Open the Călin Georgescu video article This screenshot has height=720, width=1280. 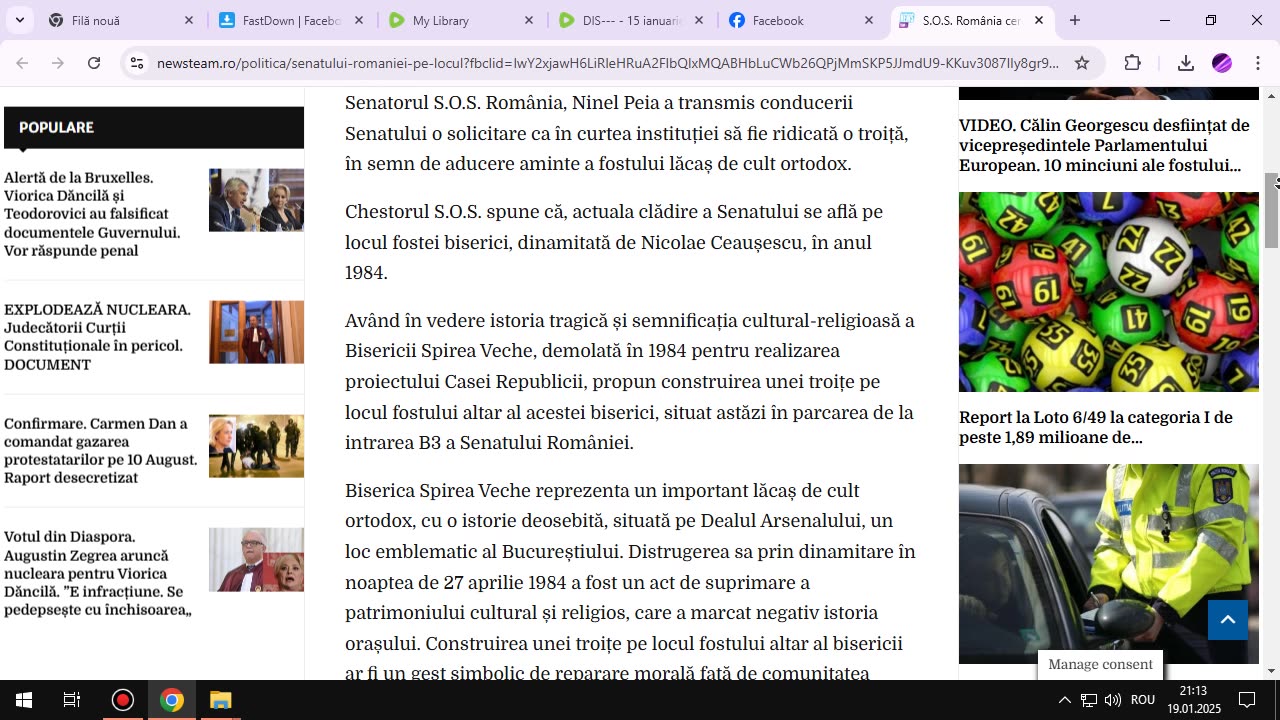click(1104, 146)
